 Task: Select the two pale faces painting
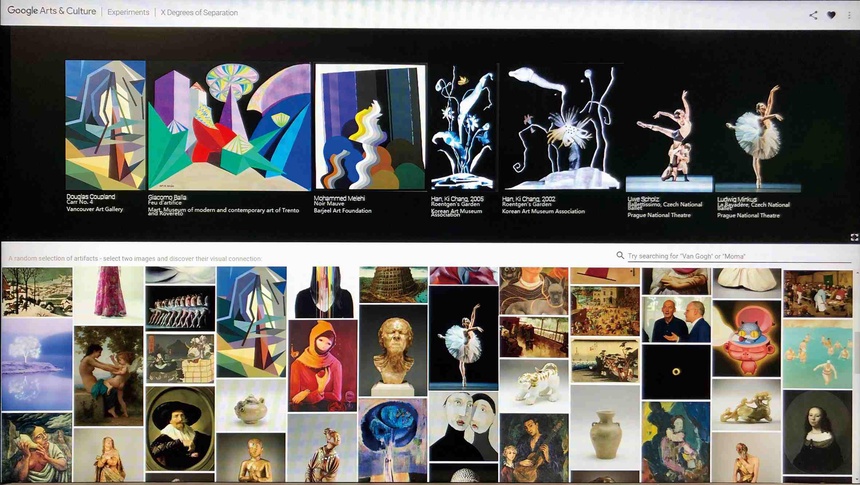coord(463,426)
